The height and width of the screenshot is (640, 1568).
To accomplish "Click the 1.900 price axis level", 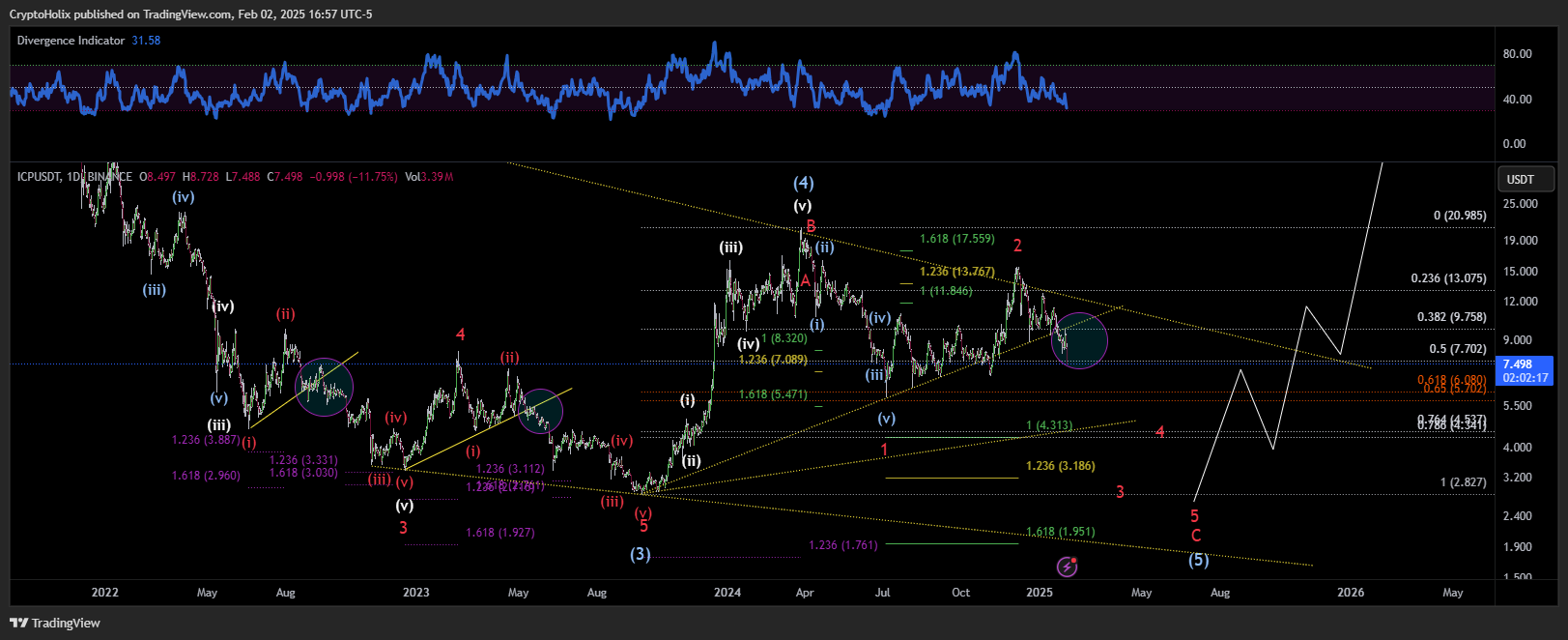I will click(1518, 547).
